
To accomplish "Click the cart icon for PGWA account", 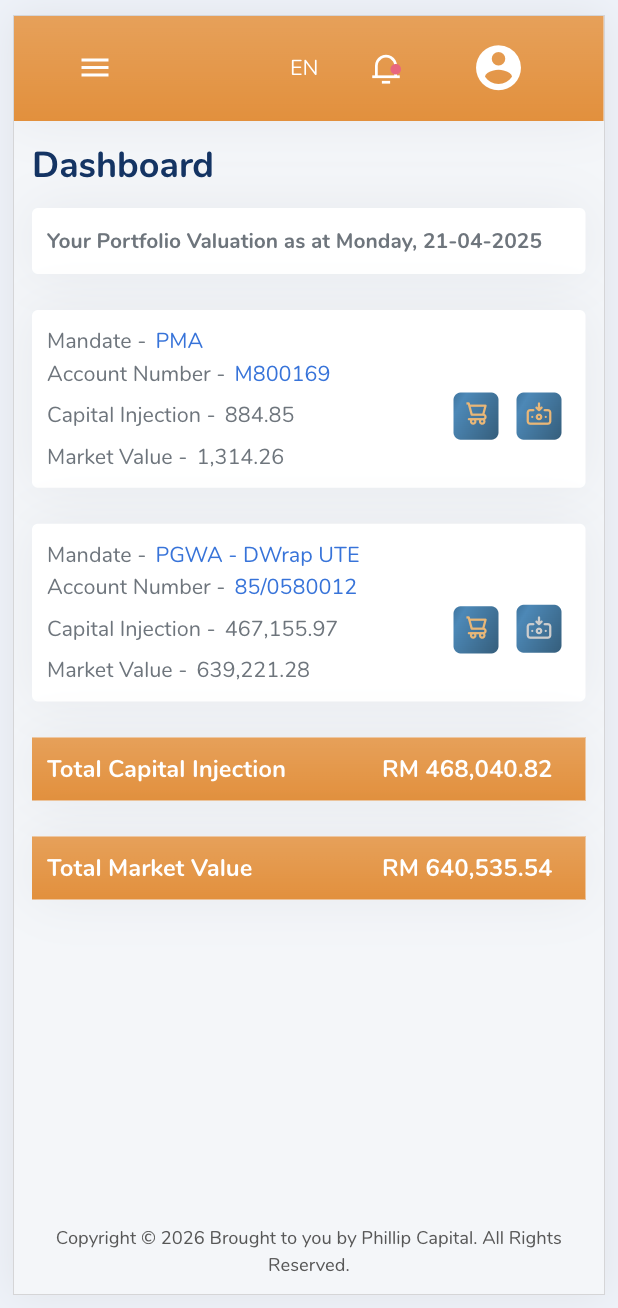I will point(476,630).
